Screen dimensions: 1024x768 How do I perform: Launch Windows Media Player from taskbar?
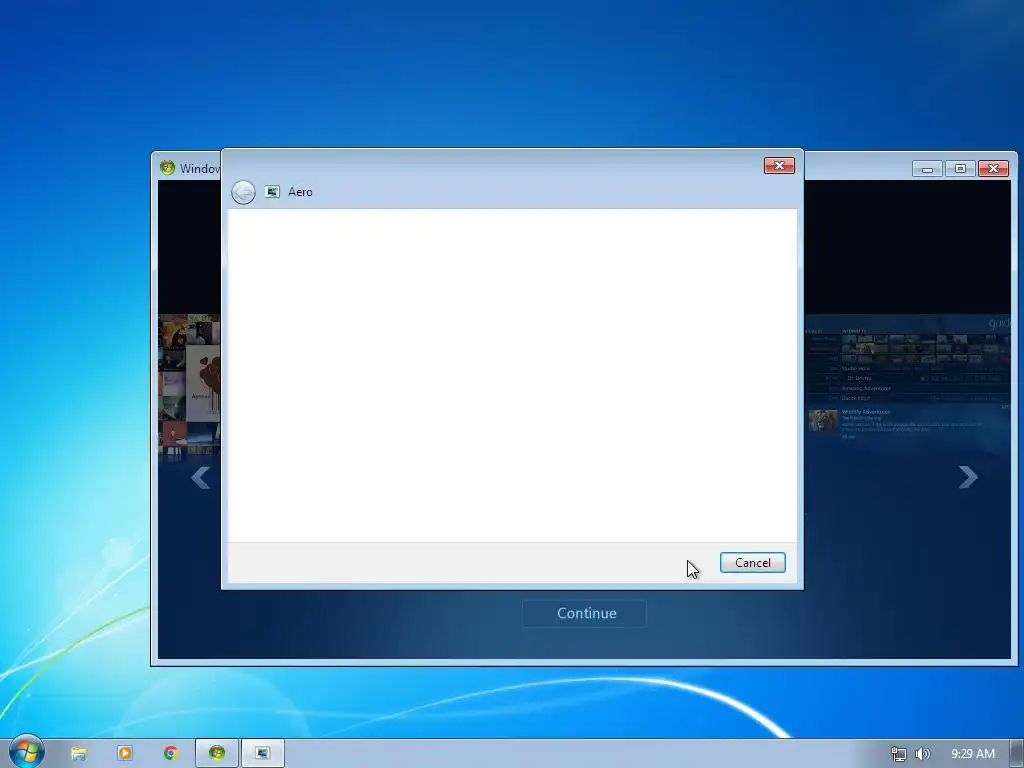pyautogui.click(x=124, y=754)
